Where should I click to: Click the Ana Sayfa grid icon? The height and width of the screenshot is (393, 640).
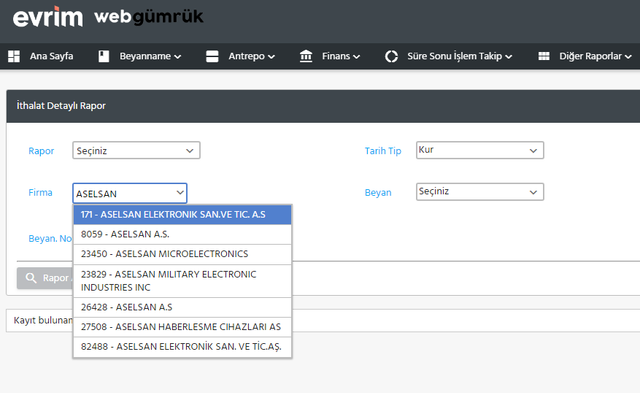point(14,56)
